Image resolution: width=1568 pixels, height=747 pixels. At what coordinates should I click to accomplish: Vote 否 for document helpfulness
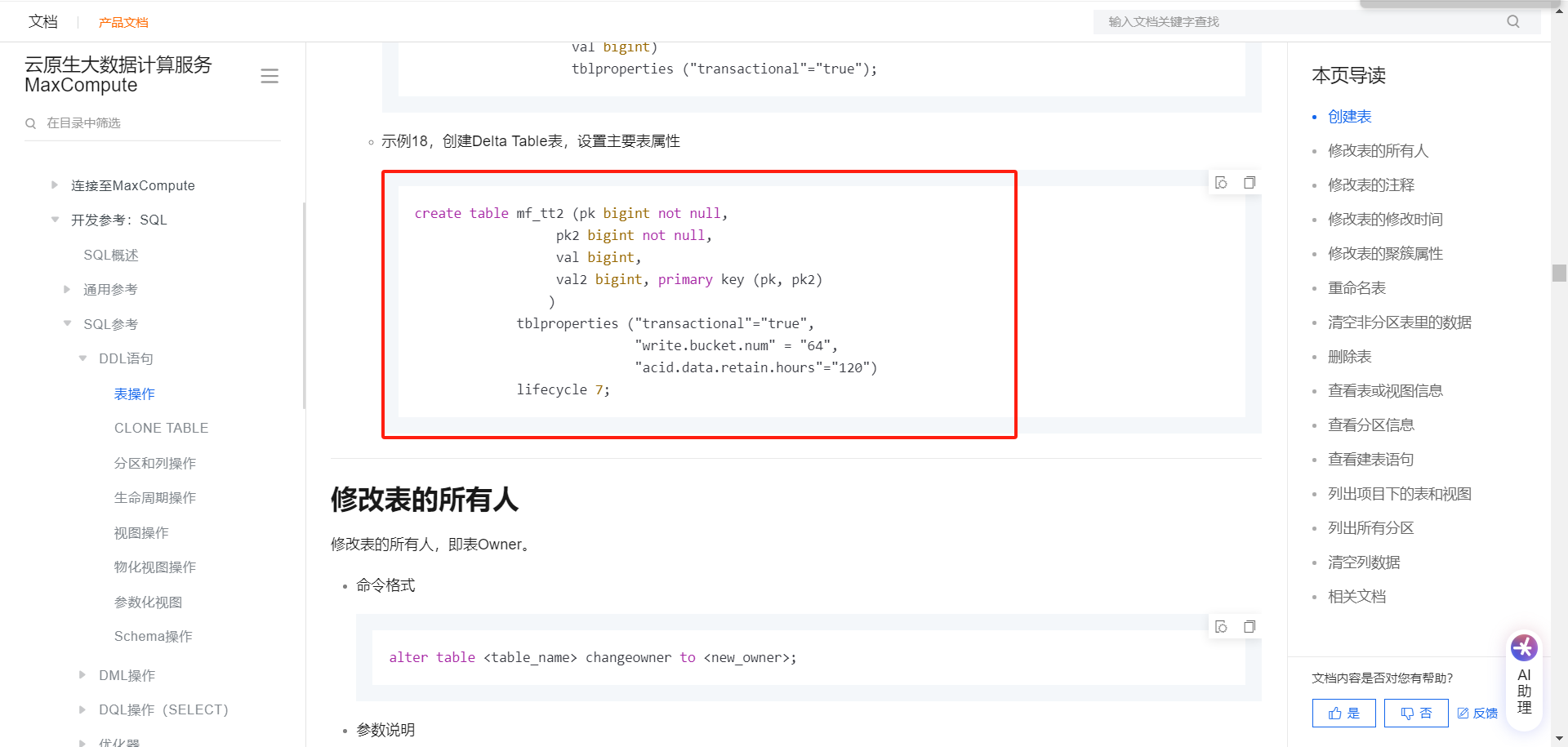[1416, 713]
